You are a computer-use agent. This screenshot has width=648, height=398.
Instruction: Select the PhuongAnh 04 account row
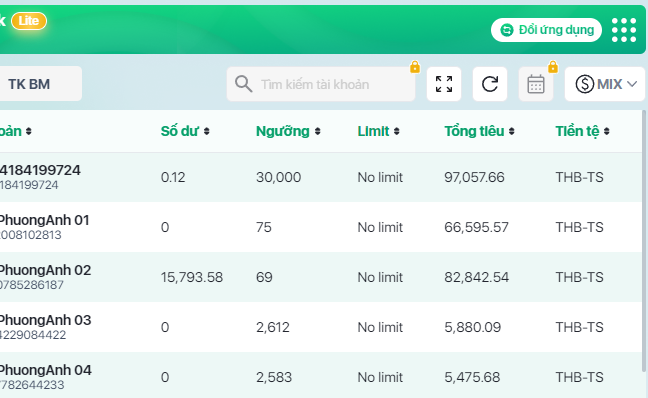pos(321,375)
